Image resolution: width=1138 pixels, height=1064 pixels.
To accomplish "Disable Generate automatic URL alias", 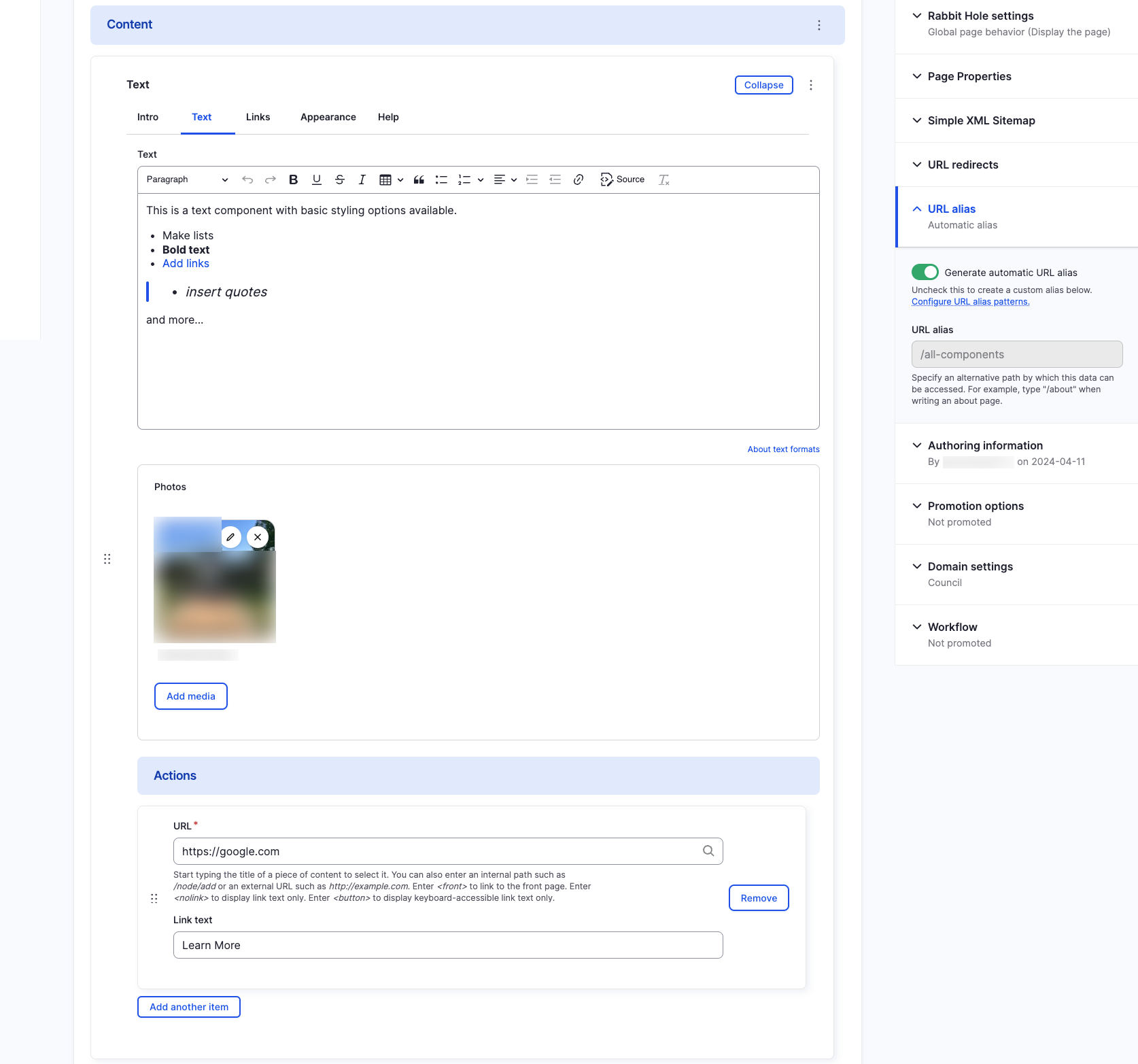I will tap(924, 272).
